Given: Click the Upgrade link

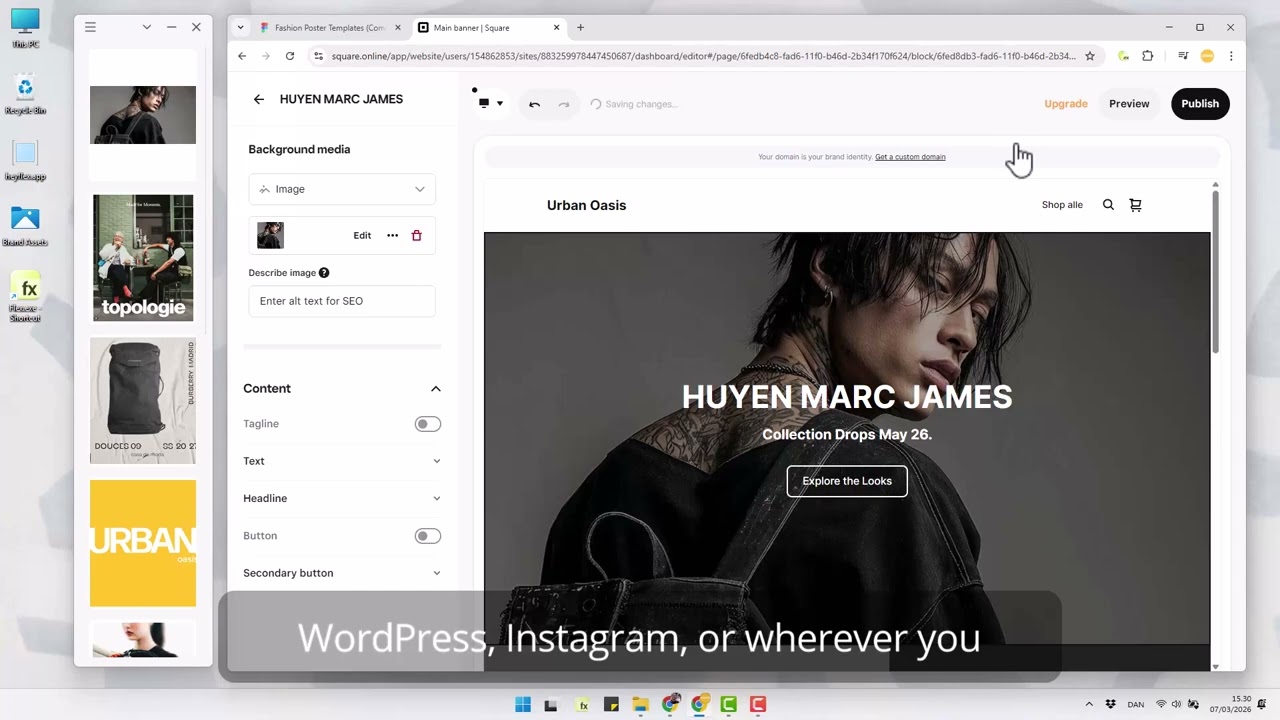Looking at the screenshot, I should click(x=1066, y=104).
